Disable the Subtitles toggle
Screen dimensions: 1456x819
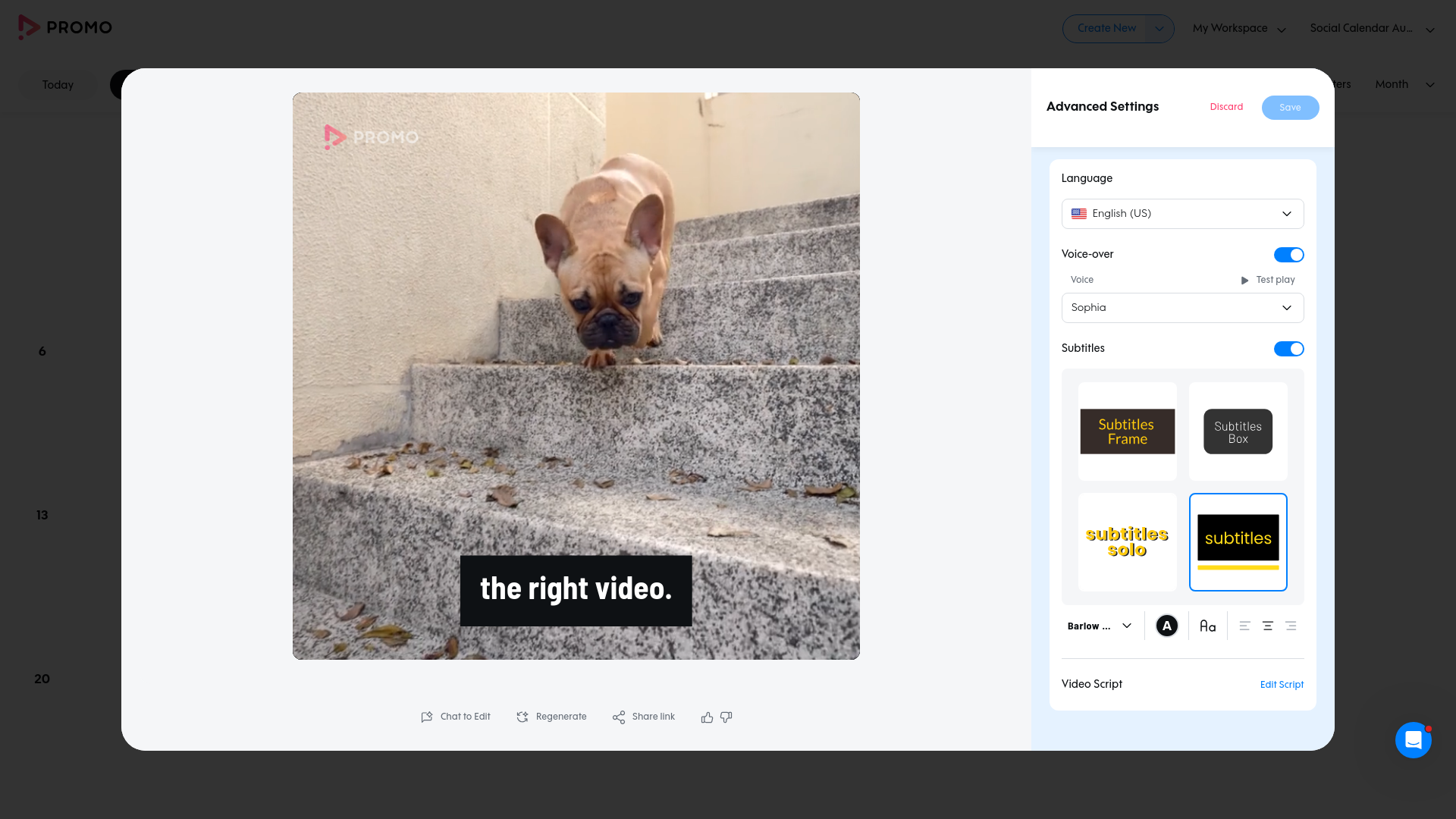[x=1288, y=349]
